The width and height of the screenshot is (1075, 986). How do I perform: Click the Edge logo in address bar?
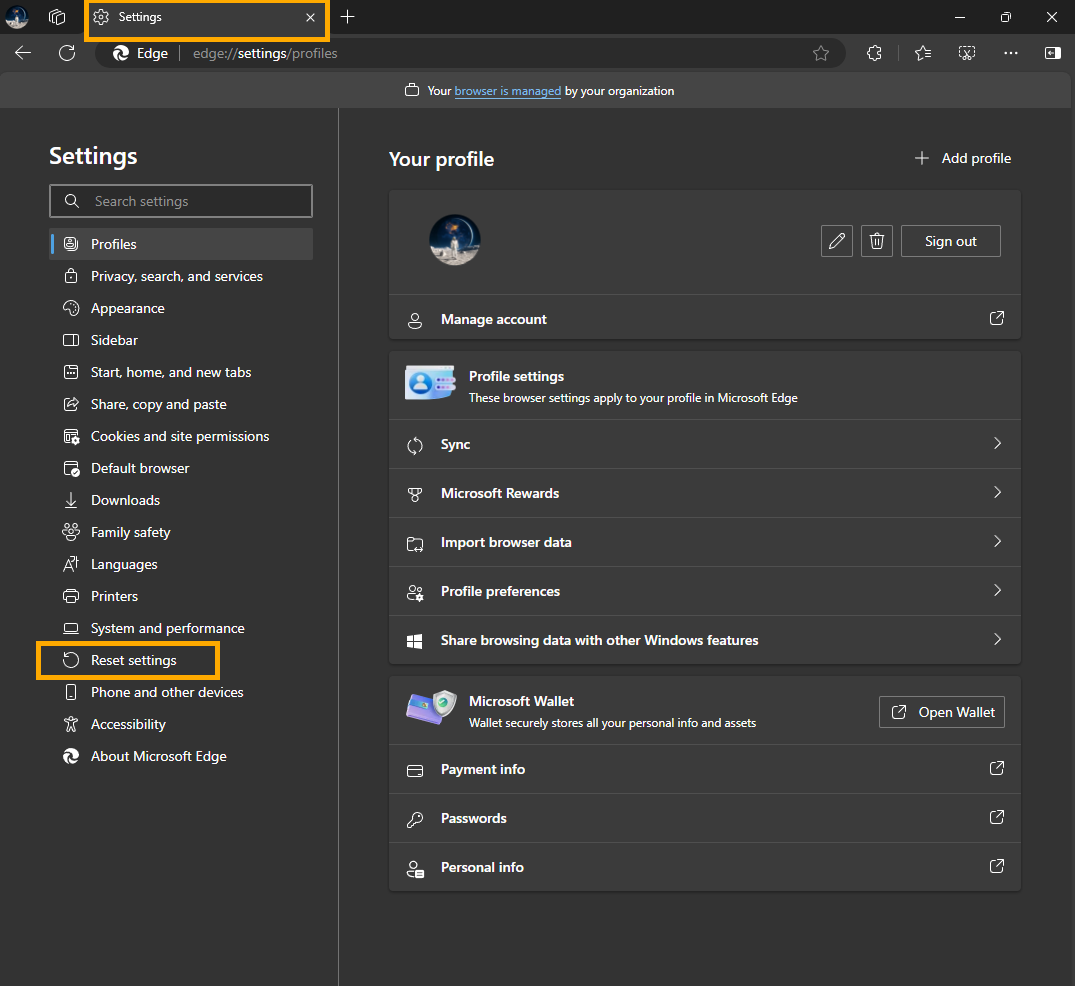tap(121, 53)
